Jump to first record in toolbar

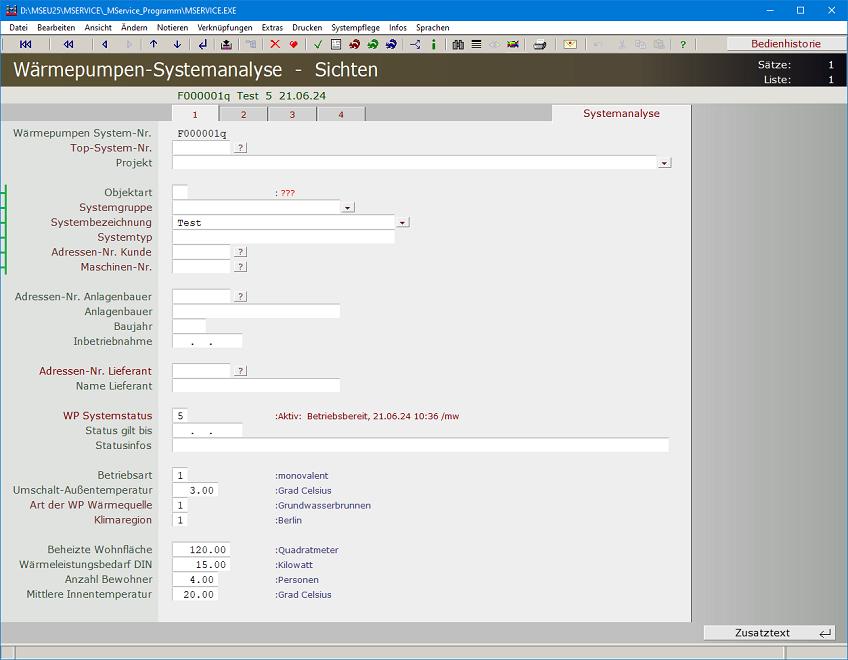[25, 44]
